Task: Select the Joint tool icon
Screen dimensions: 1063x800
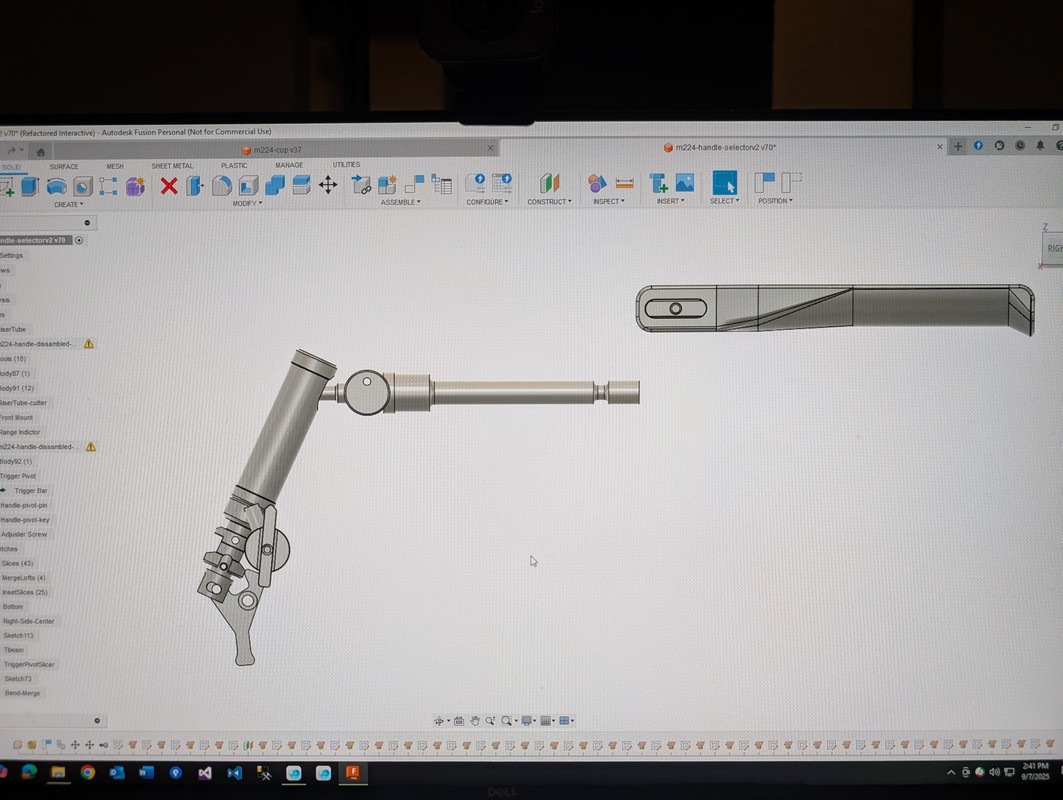Action: pyautogui.click(x=414, y=184)
